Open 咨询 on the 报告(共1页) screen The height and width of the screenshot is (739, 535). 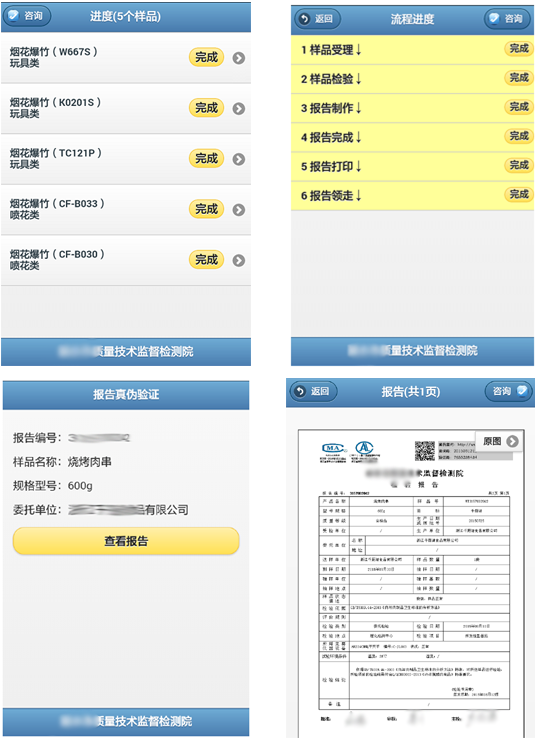509,391
